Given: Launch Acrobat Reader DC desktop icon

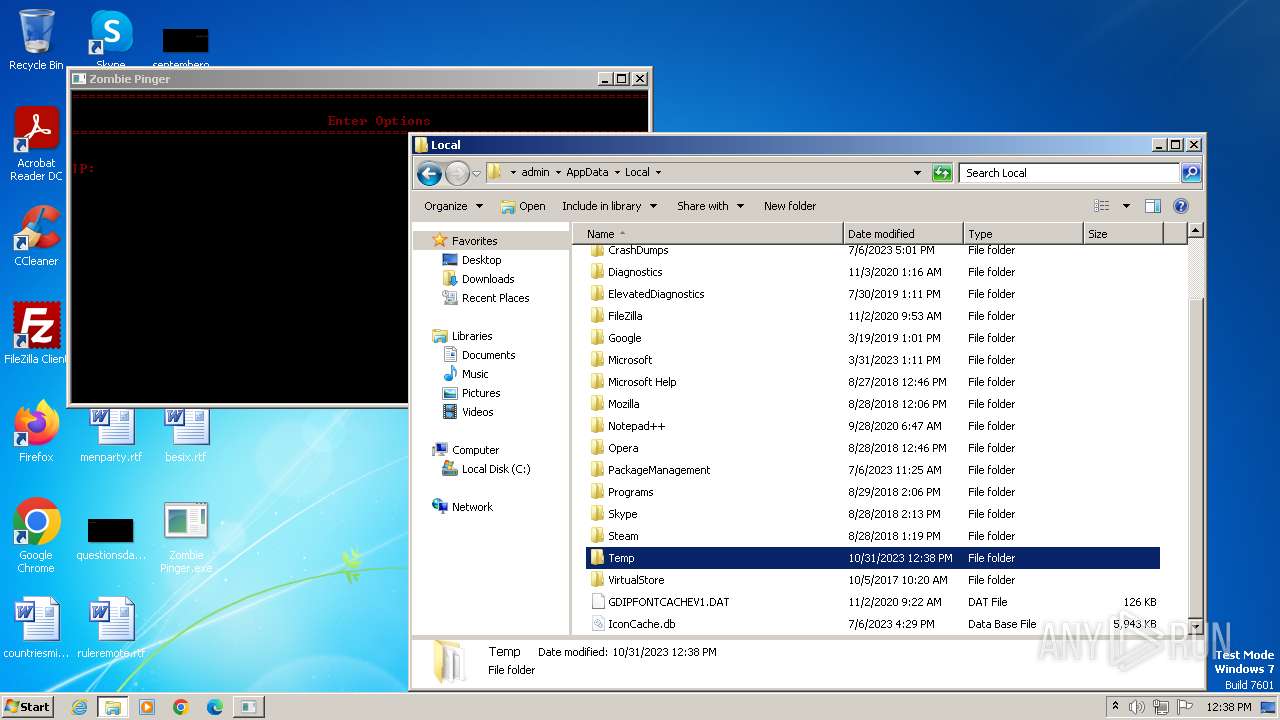Looking at the screenshot, I should point(36,144).
